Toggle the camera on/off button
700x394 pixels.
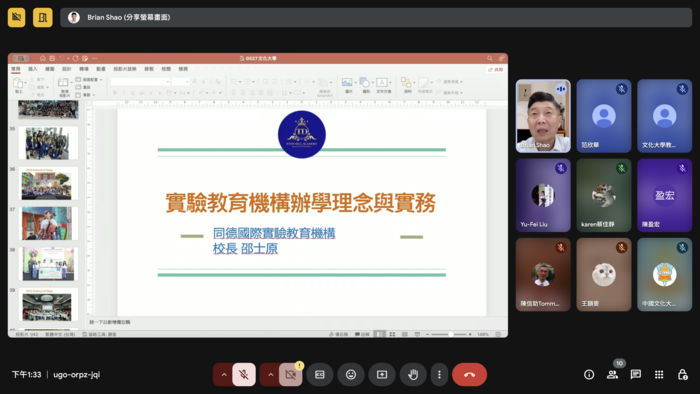291,374
